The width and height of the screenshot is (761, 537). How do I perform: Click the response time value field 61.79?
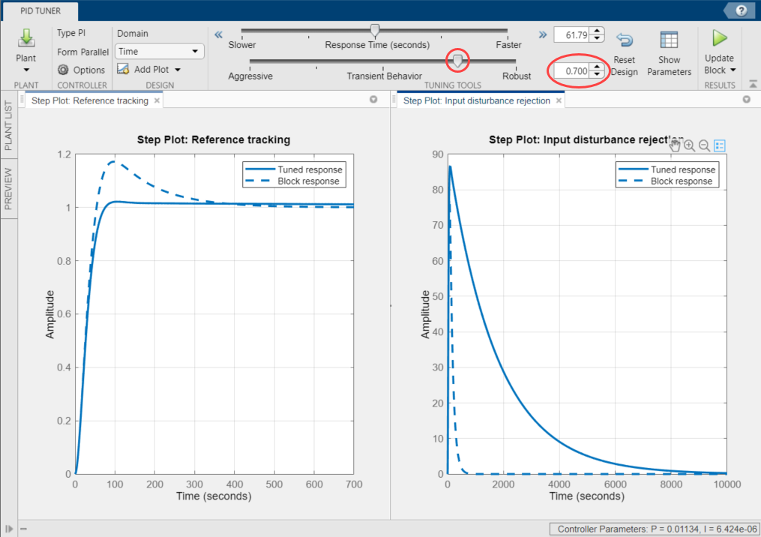(x=572, y=35)
